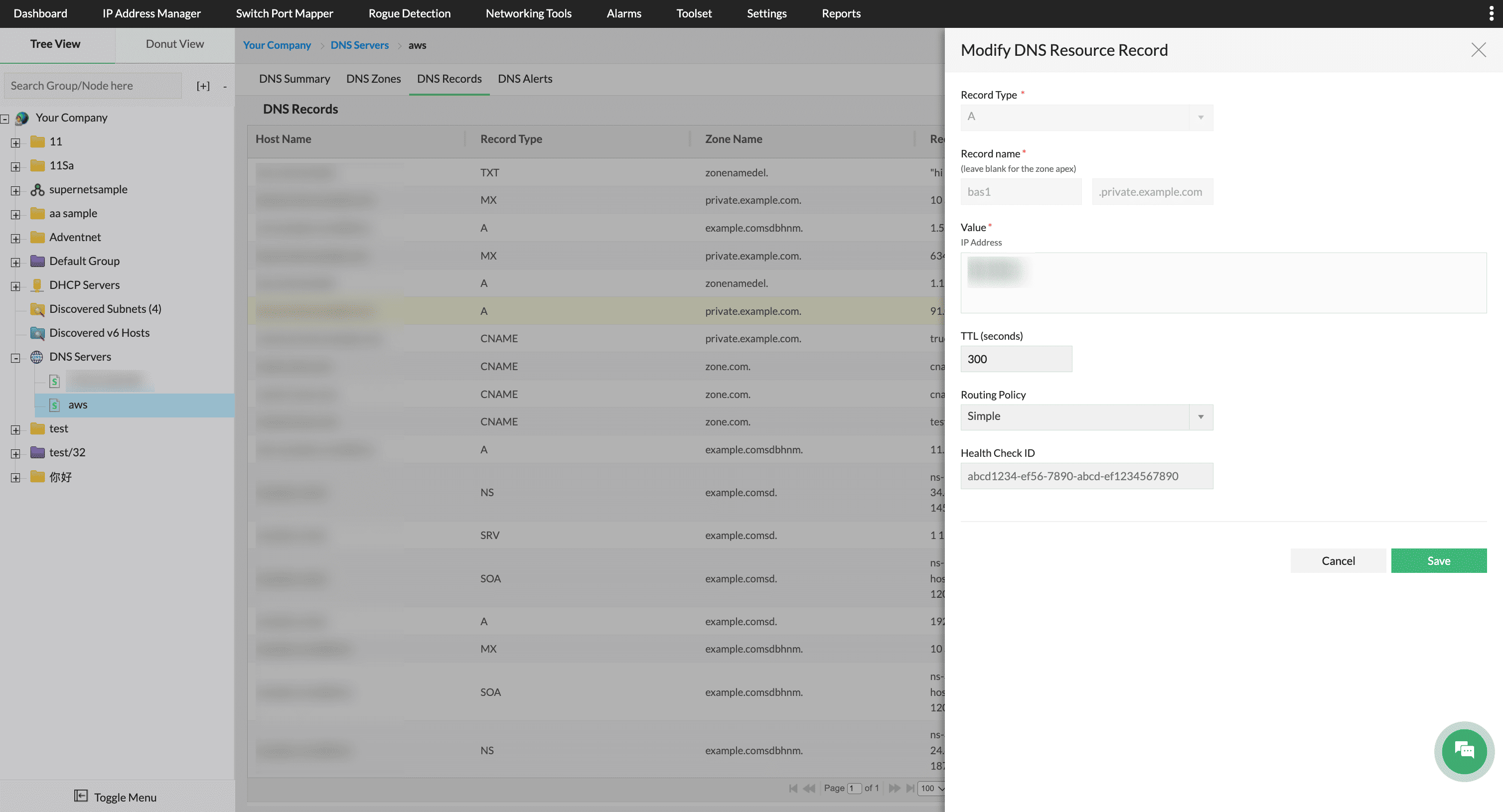Open the Reports menu

click(x=841, y=13)
